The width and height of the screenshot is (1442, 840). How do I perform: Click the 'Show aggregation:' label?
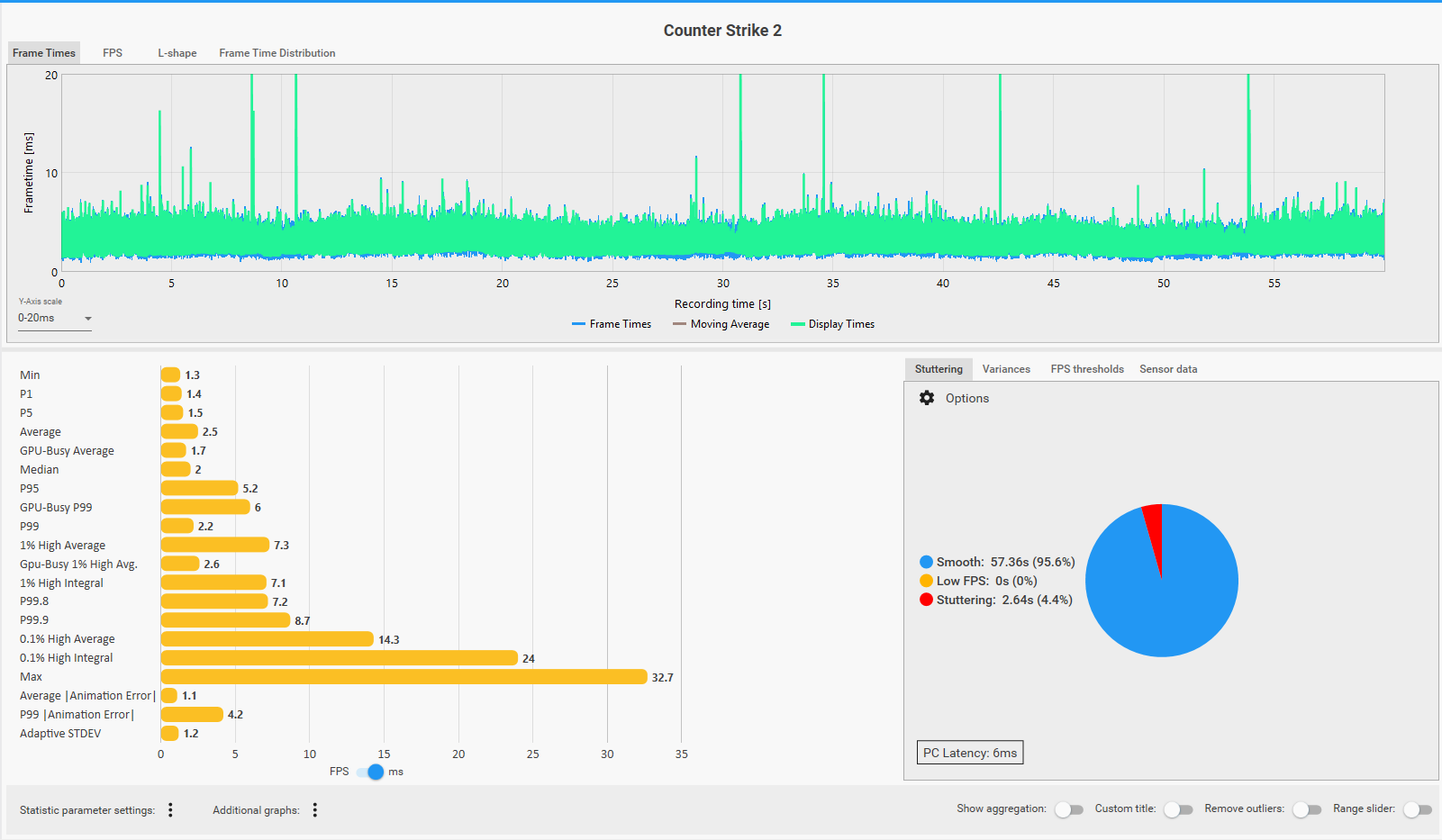(x=1002, y=808)
